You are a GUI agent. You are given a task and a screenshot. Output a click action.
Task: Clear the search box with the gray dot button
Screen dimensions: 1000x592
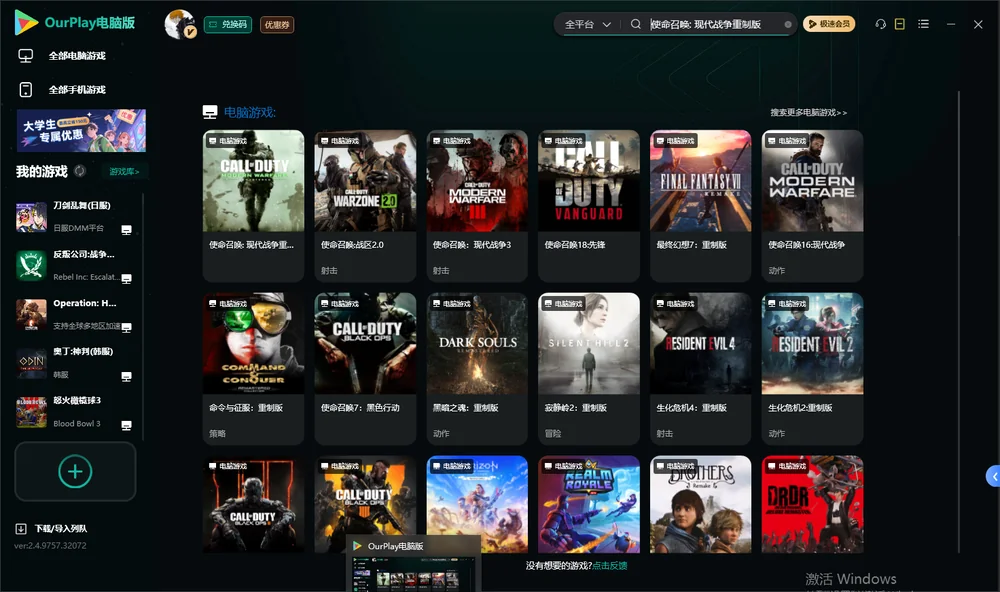tap(788, 24)
